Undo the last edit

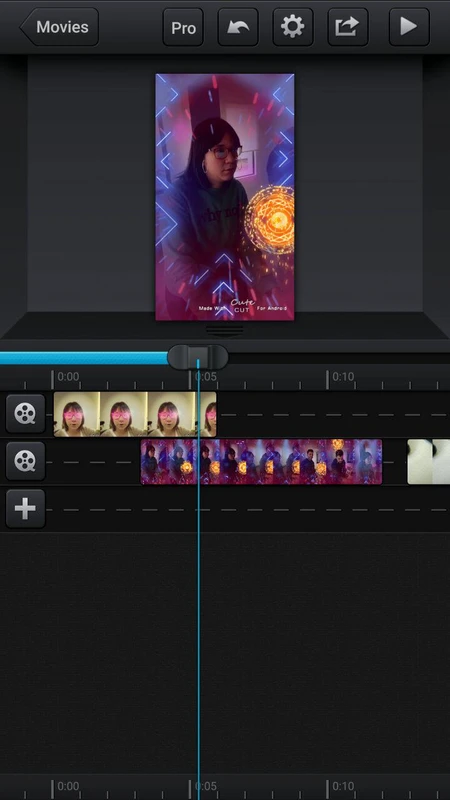tap(238, 27)
